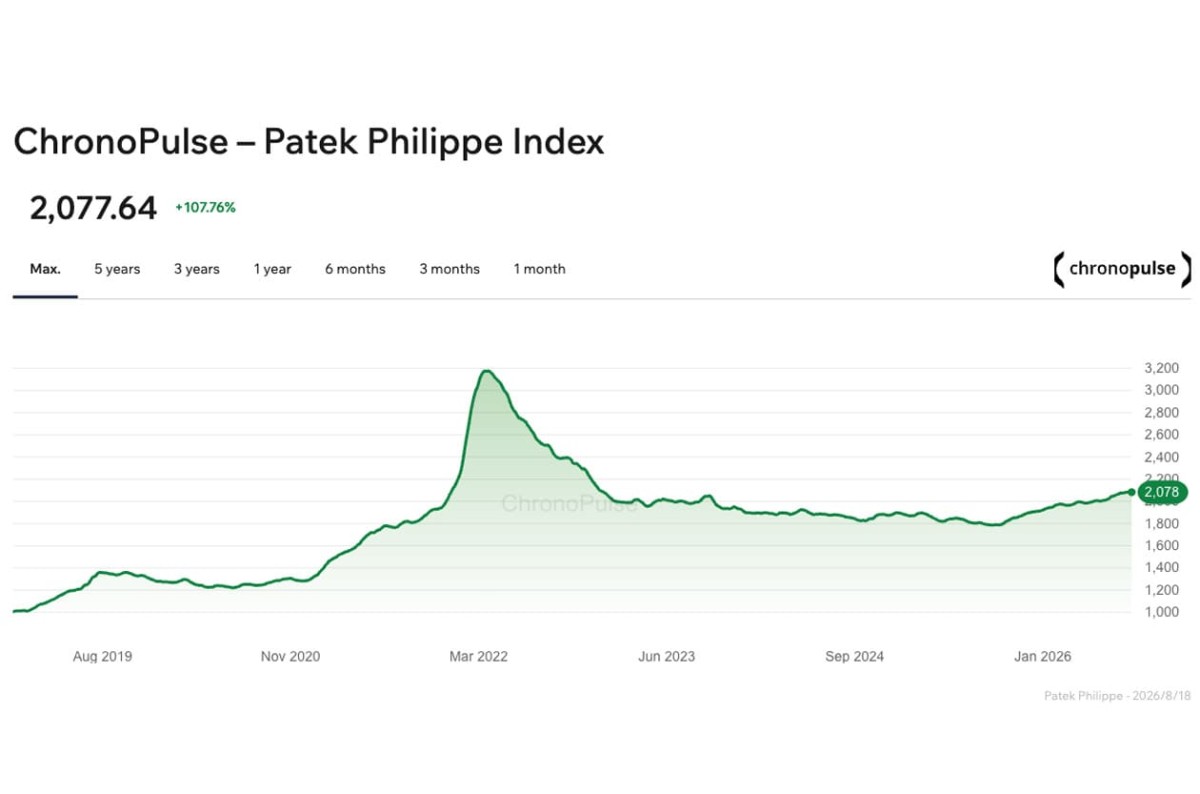Click the ChronoPulse – Patek Philippe Index title
This screenshot has height=794, width=1200.
[309, 142]
